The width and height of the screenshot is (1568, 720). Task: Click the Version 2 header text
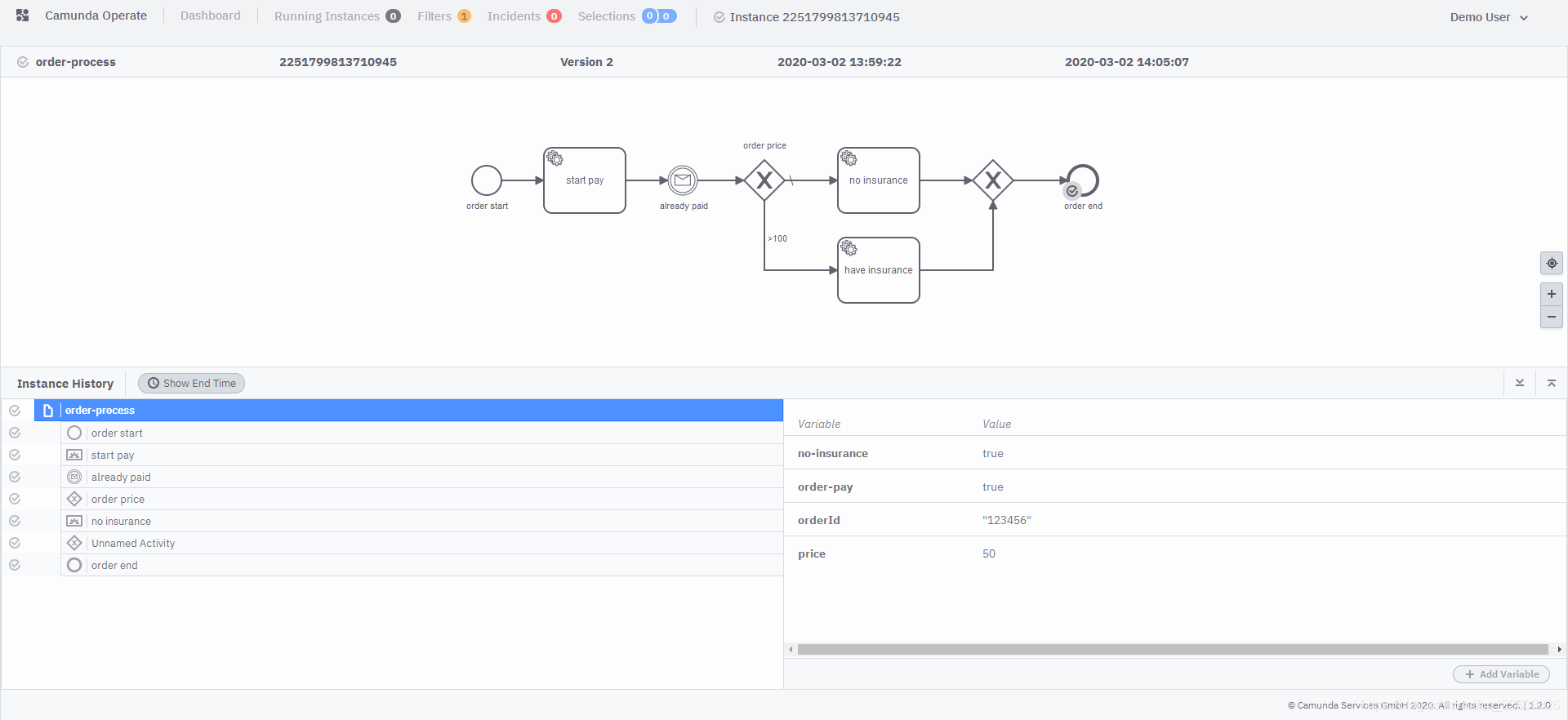coord(586,62)
